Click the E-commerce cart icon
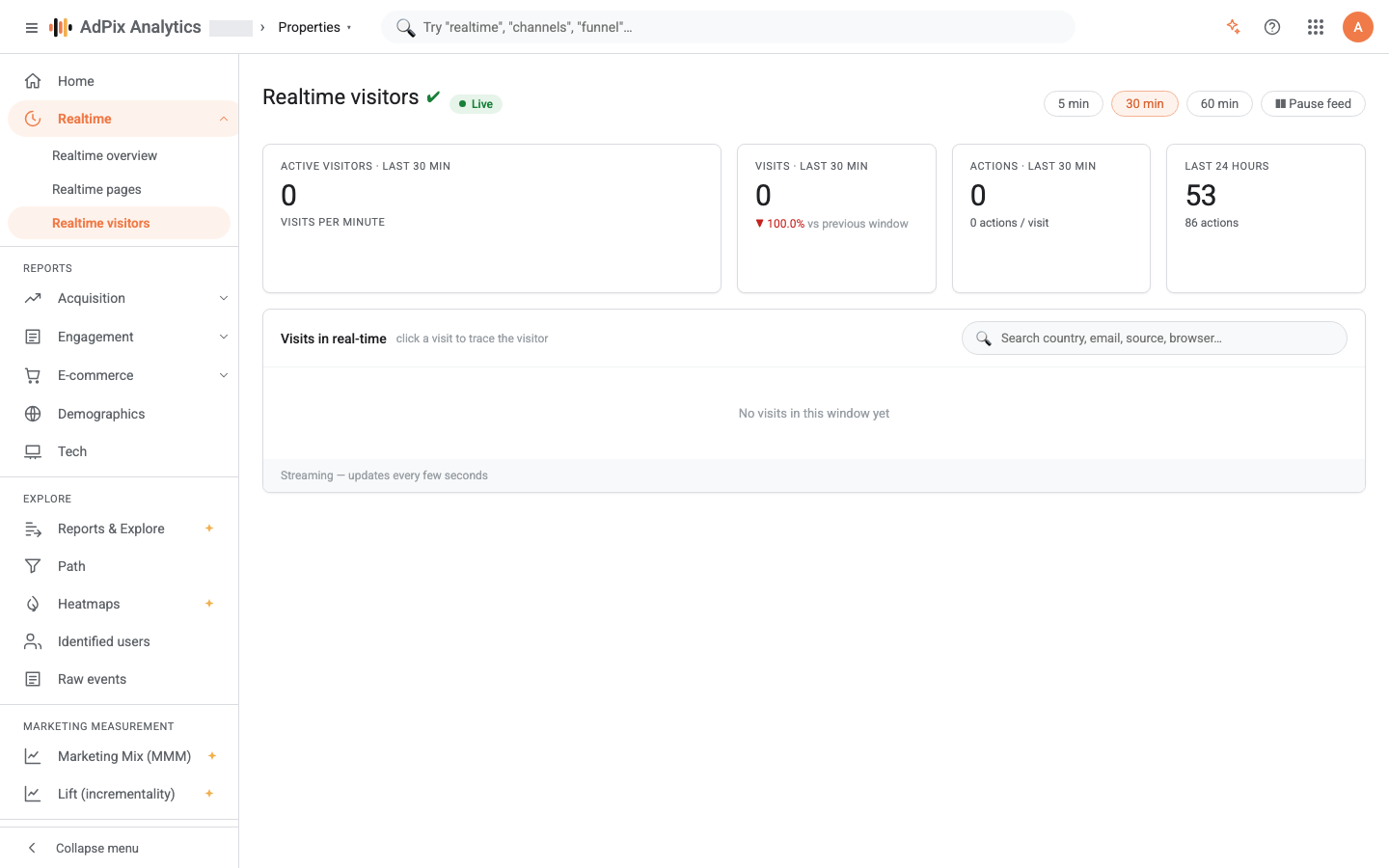Image resolution: width=1389 pixels, height=868 pixels. click(x=33, y=375)
